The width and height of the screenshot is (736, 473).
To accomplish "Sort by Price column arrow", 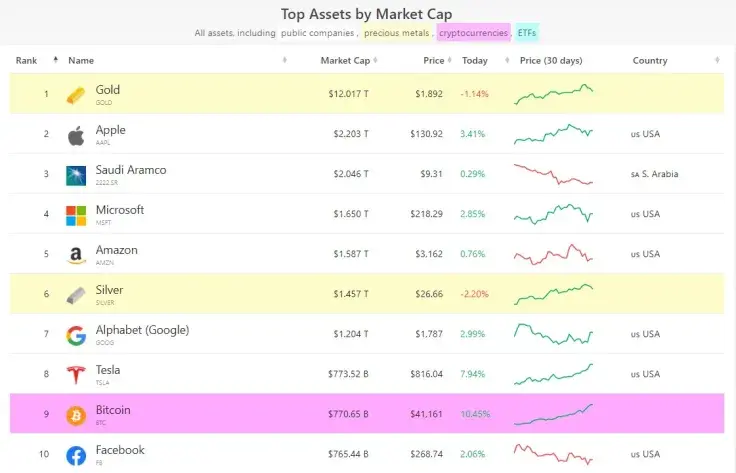I will pos(449,60).
